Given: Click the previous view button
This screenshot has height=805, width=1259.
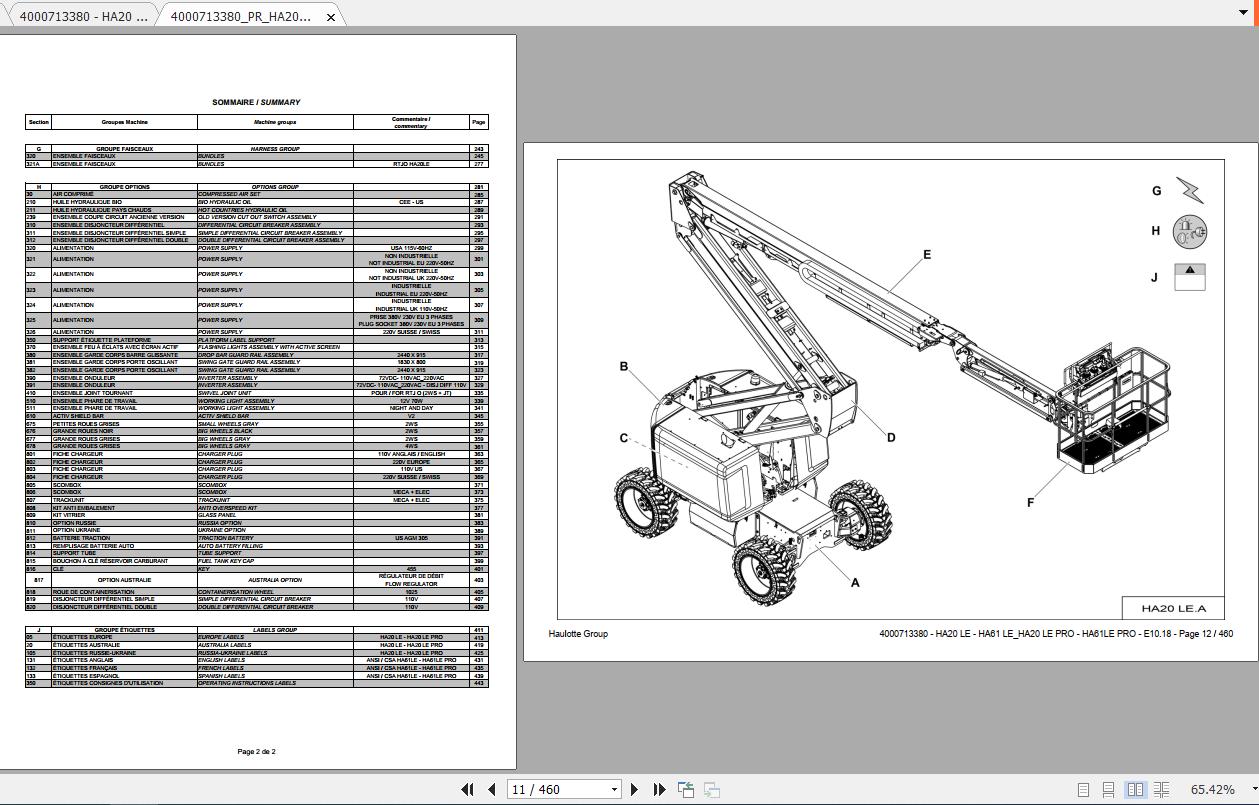Looking at the screenshot, I should point(686,789).
